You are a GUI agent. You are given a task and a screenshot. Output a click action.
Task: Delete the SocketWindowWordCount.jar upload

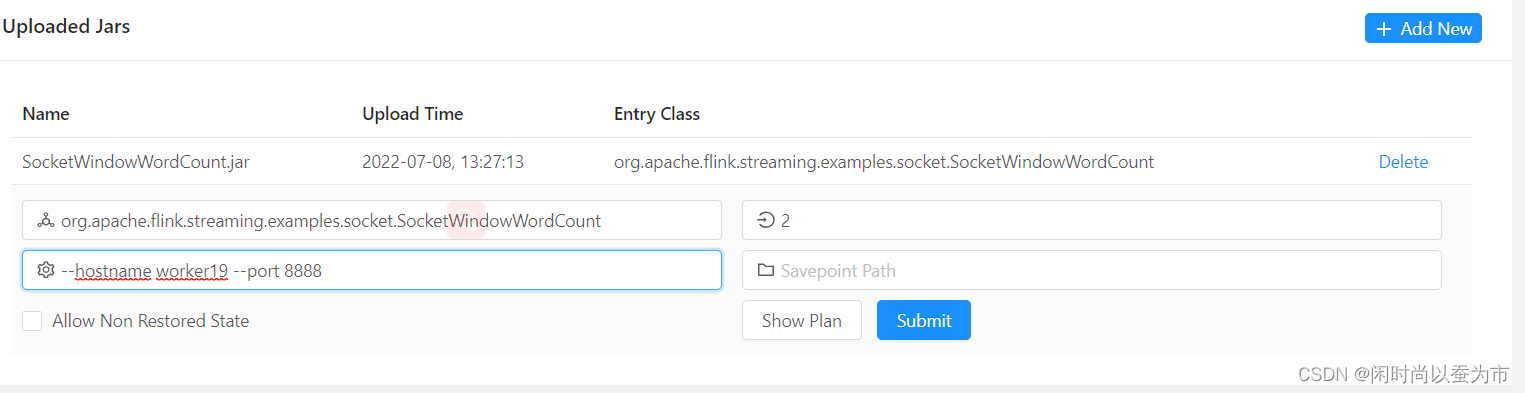pyautogui.click(x=1403, y=161)
